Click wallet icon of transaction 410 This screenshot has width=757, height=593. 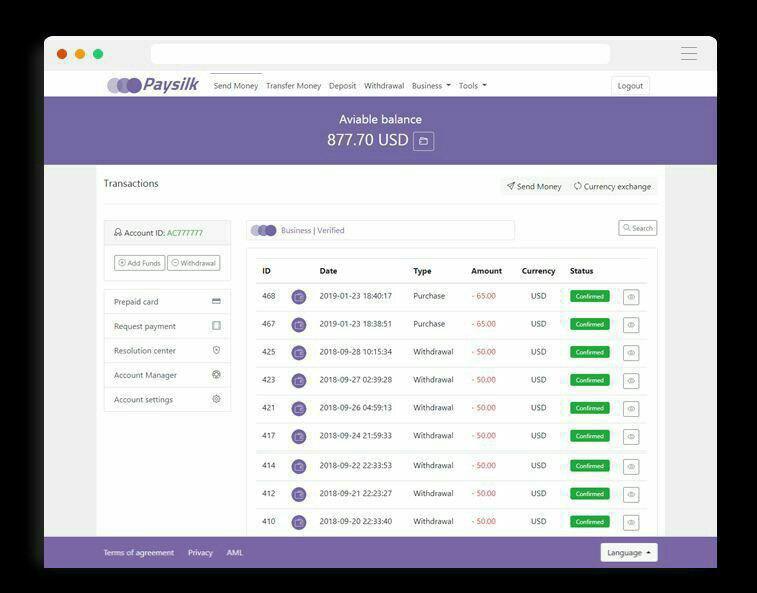pos(299,522)
